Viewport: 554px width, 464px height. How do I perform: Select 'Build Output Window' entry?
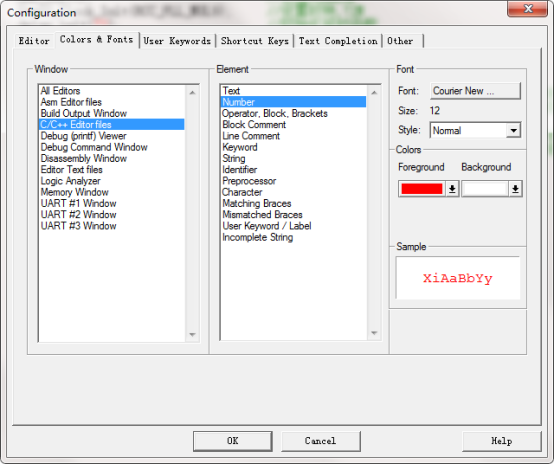111,113
